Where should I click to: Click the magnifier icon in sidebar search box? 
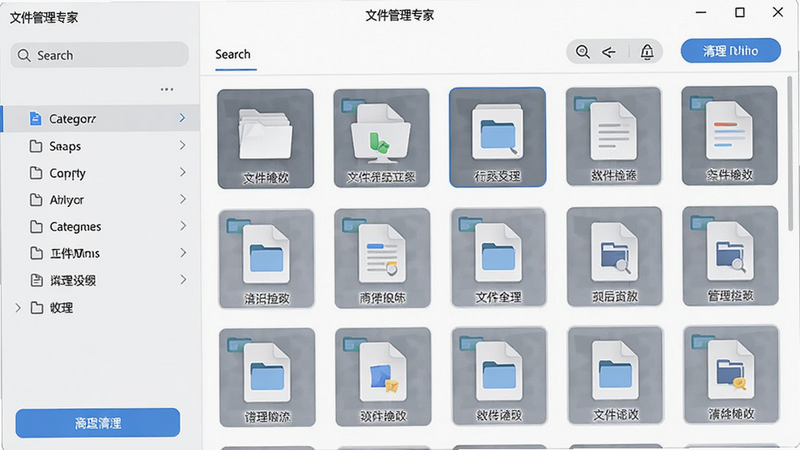(x=24, y=55)
